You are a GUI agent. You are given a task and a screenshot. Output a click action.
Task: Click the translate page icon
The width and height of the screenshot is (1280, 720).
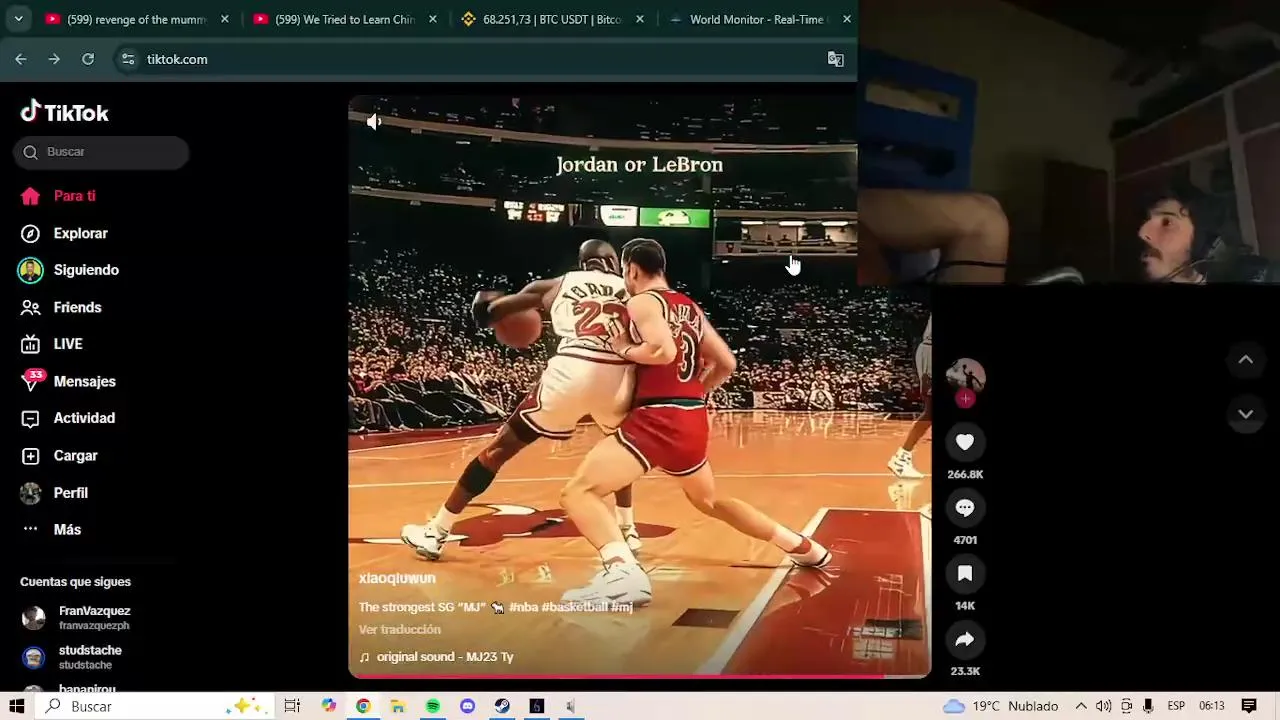click(x=836, y=59)
